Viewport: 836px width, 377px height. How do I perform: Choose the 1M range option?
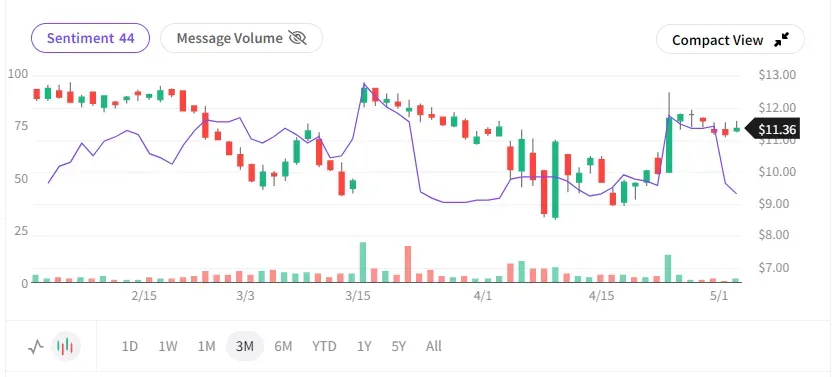[x=206, y=347]
